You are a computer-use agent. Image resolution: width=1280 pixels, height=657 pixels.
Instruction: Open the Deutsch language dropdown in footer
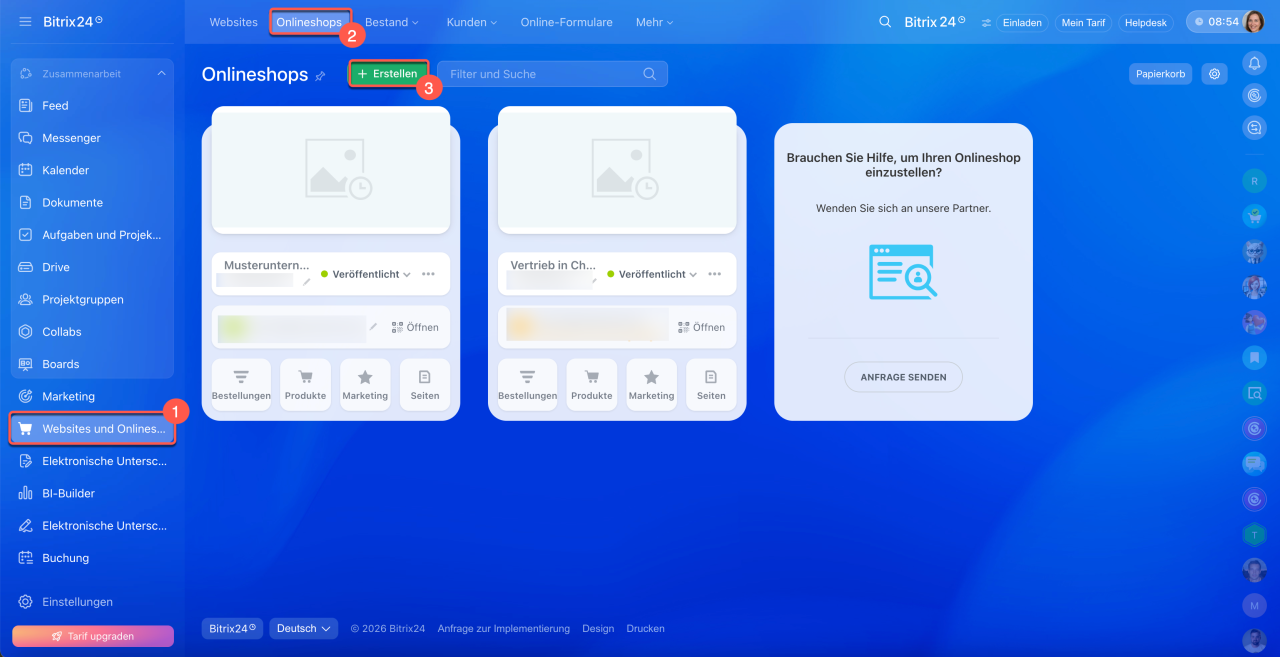pos(305,628)
